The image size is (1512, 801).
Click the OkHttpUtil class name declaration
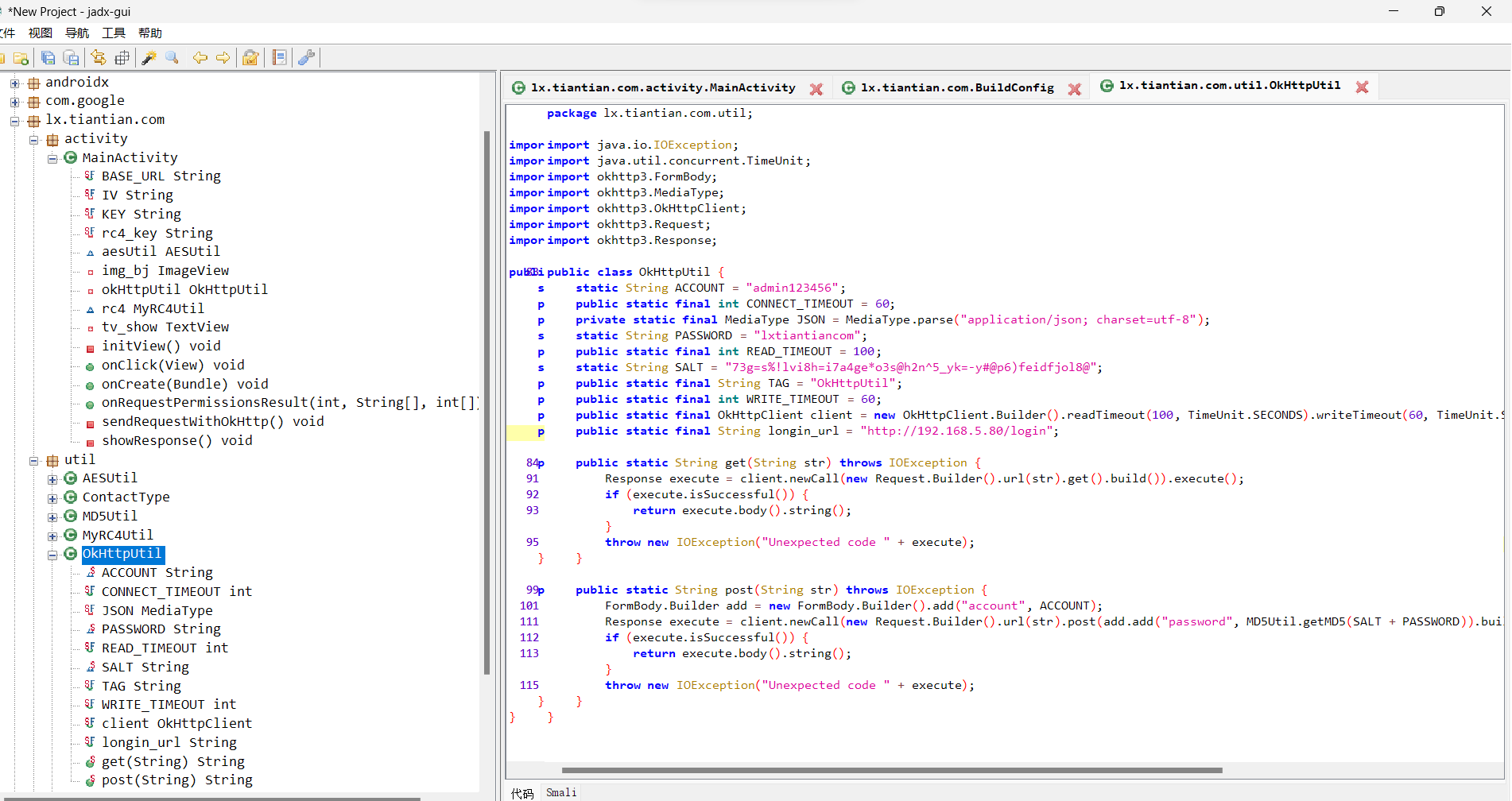pyautogui.click(x=674, y=272)
